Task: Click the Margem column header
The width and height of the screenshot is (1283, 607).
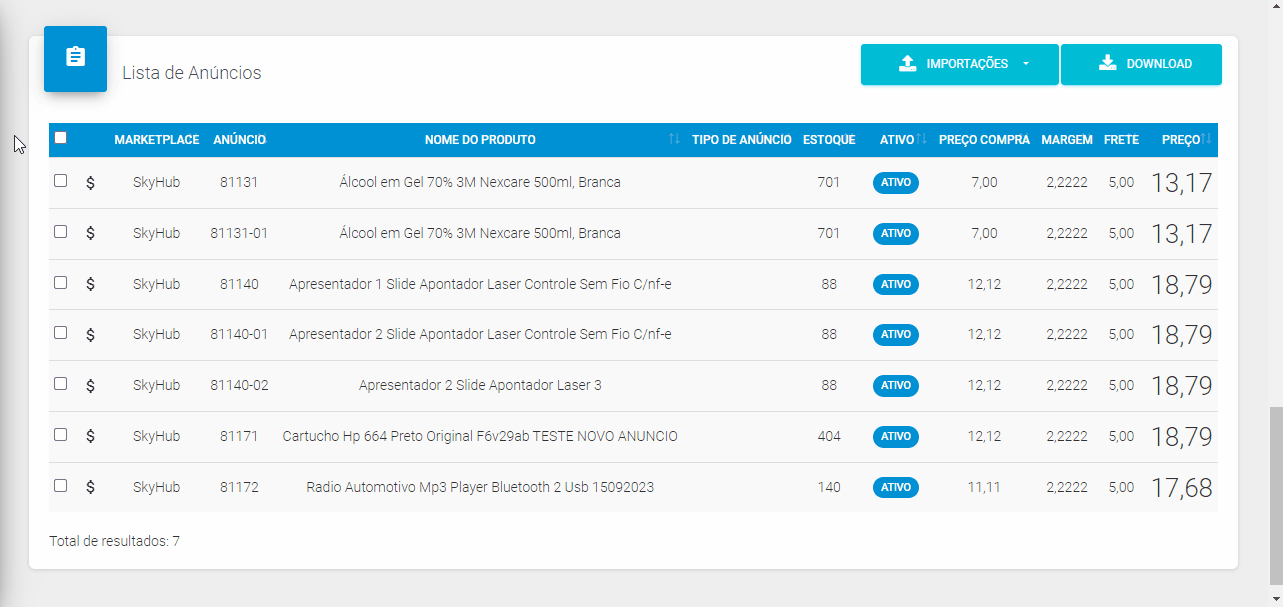Action: (1067, 140)
